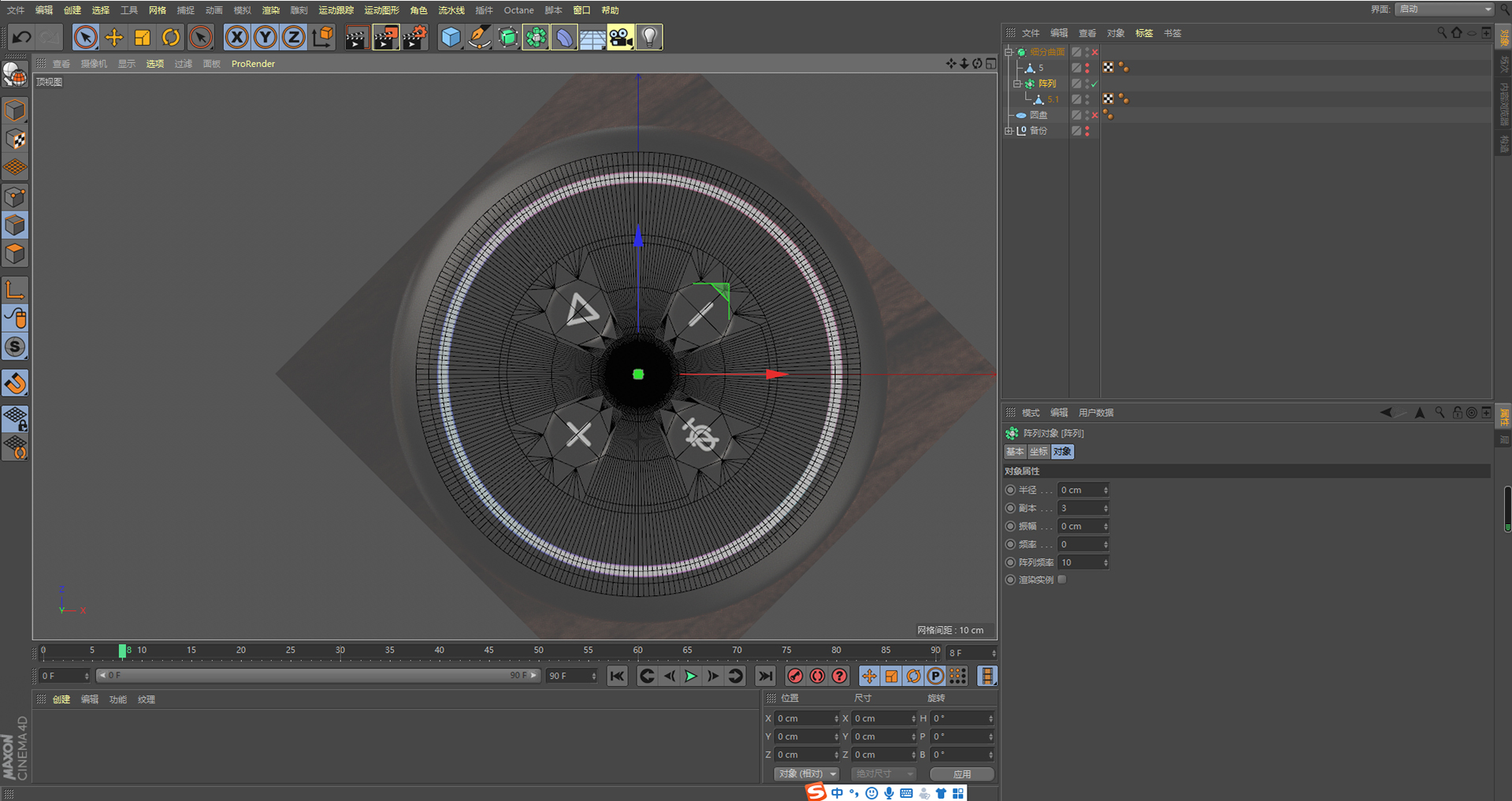Open the 标签 menu in object manager
Viewport: 1512px width, 801px height.
(1144, 33)
